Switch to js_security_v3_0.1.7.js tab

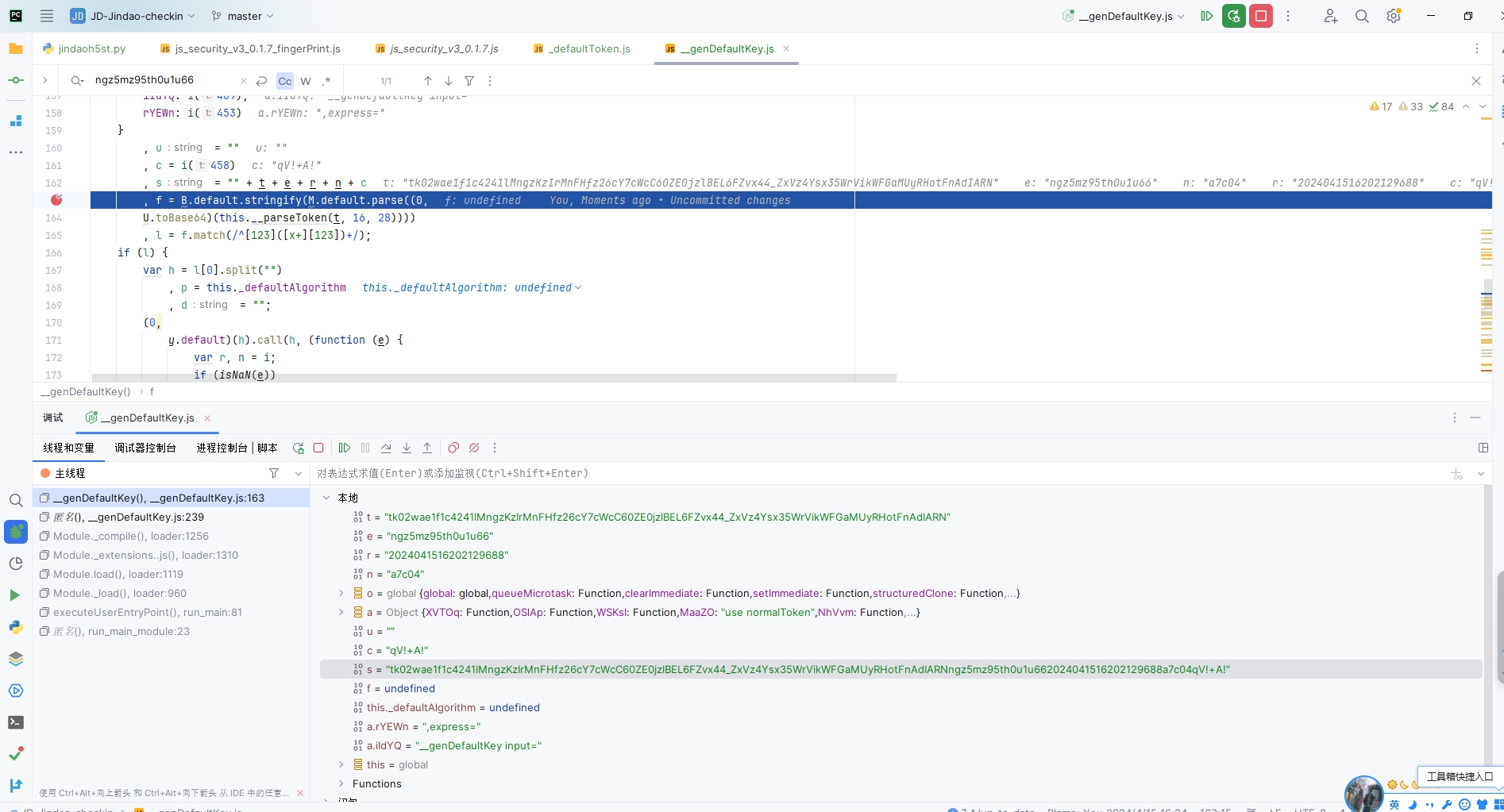[x=437, y=48]
